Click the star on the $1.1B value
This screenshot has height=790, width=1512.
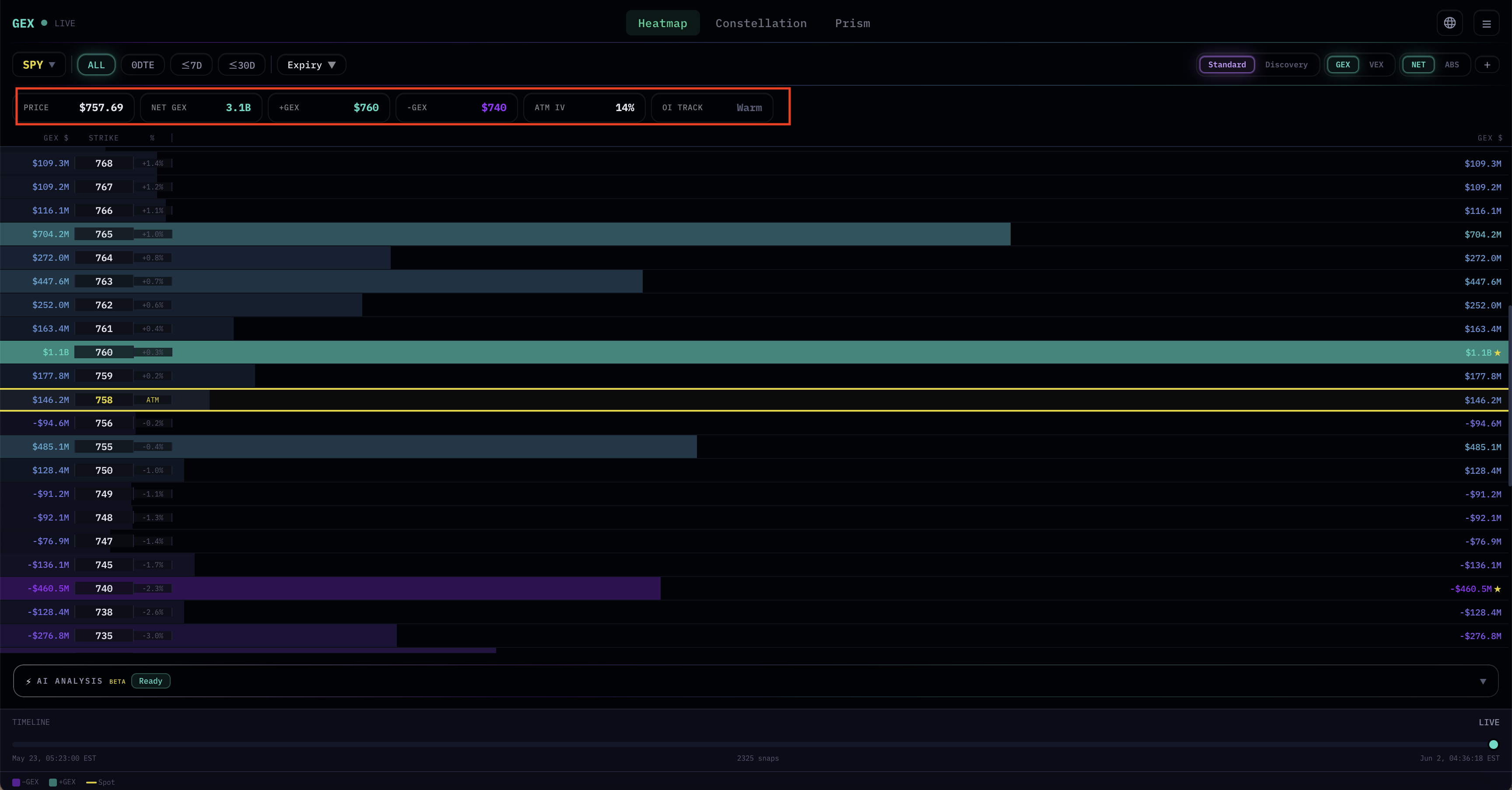click(x=1497, y=353)
